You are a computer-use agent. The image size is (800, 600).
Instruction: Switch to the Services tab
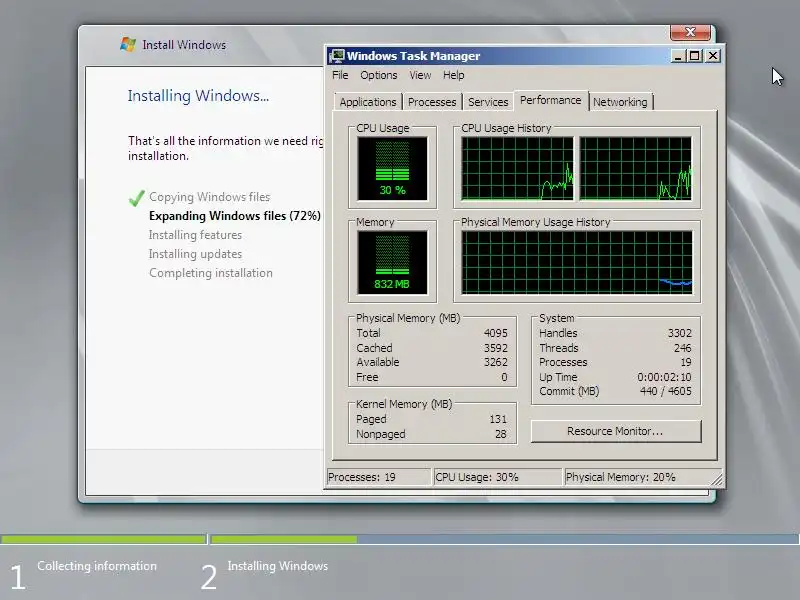tap(488, 102)
